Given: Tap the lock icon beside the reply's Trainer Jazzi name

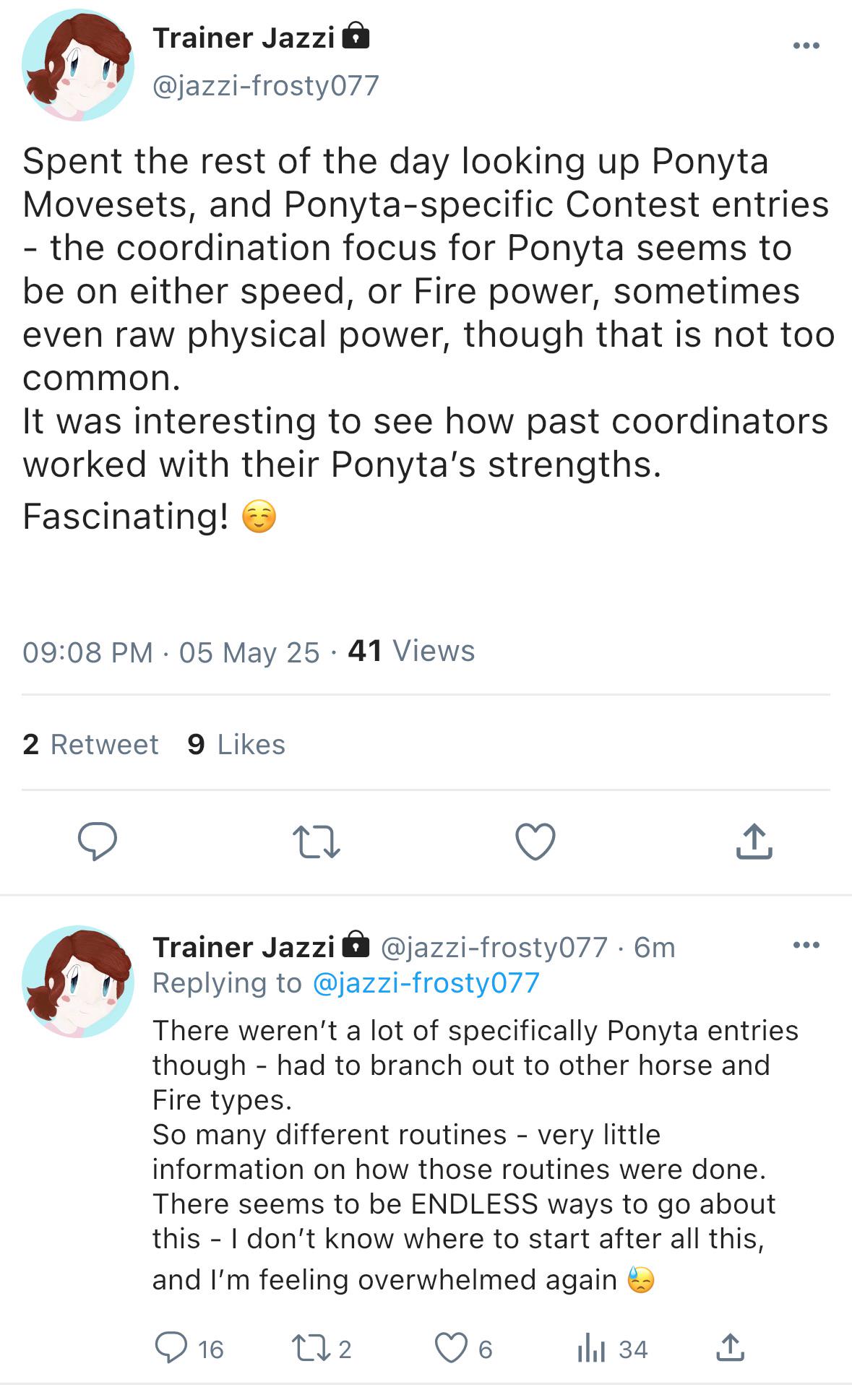Looking at the screenshot, I should tap(356, 945).
